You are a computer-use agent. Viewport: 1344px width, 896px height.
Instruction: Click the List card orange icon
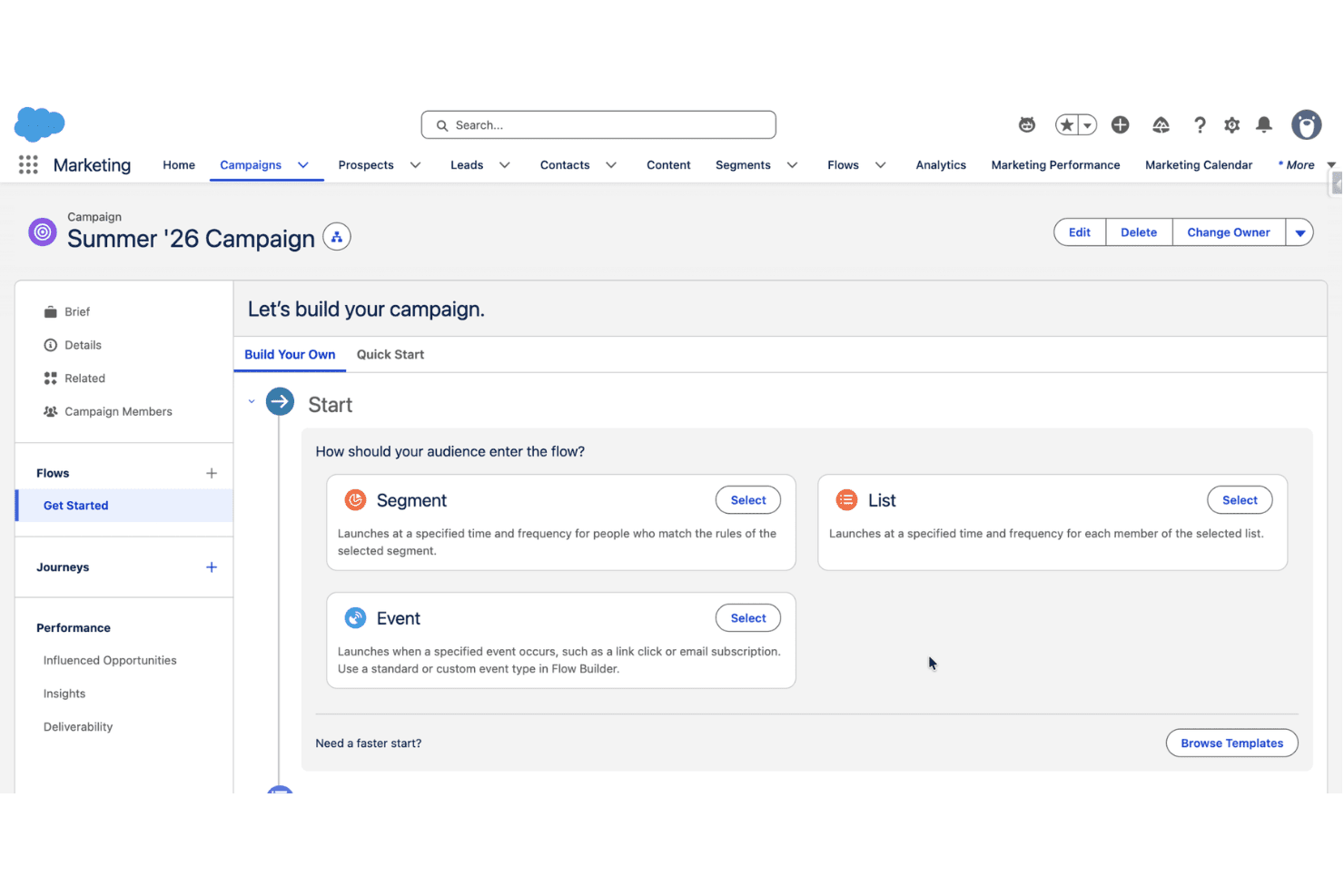click(846, 500)
